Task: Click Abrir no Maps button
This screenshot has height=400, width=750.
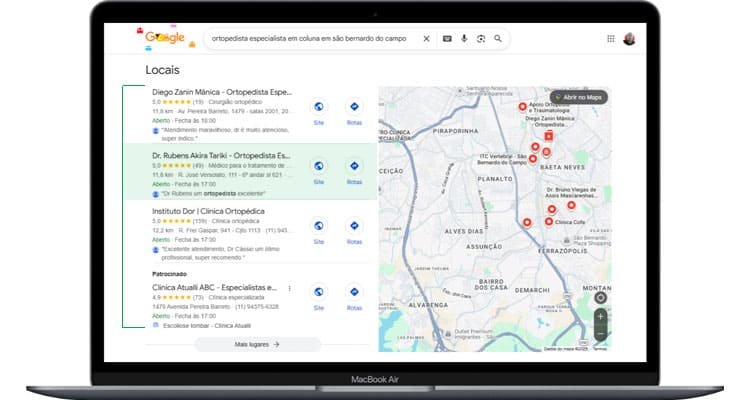Action: point(578,97)
